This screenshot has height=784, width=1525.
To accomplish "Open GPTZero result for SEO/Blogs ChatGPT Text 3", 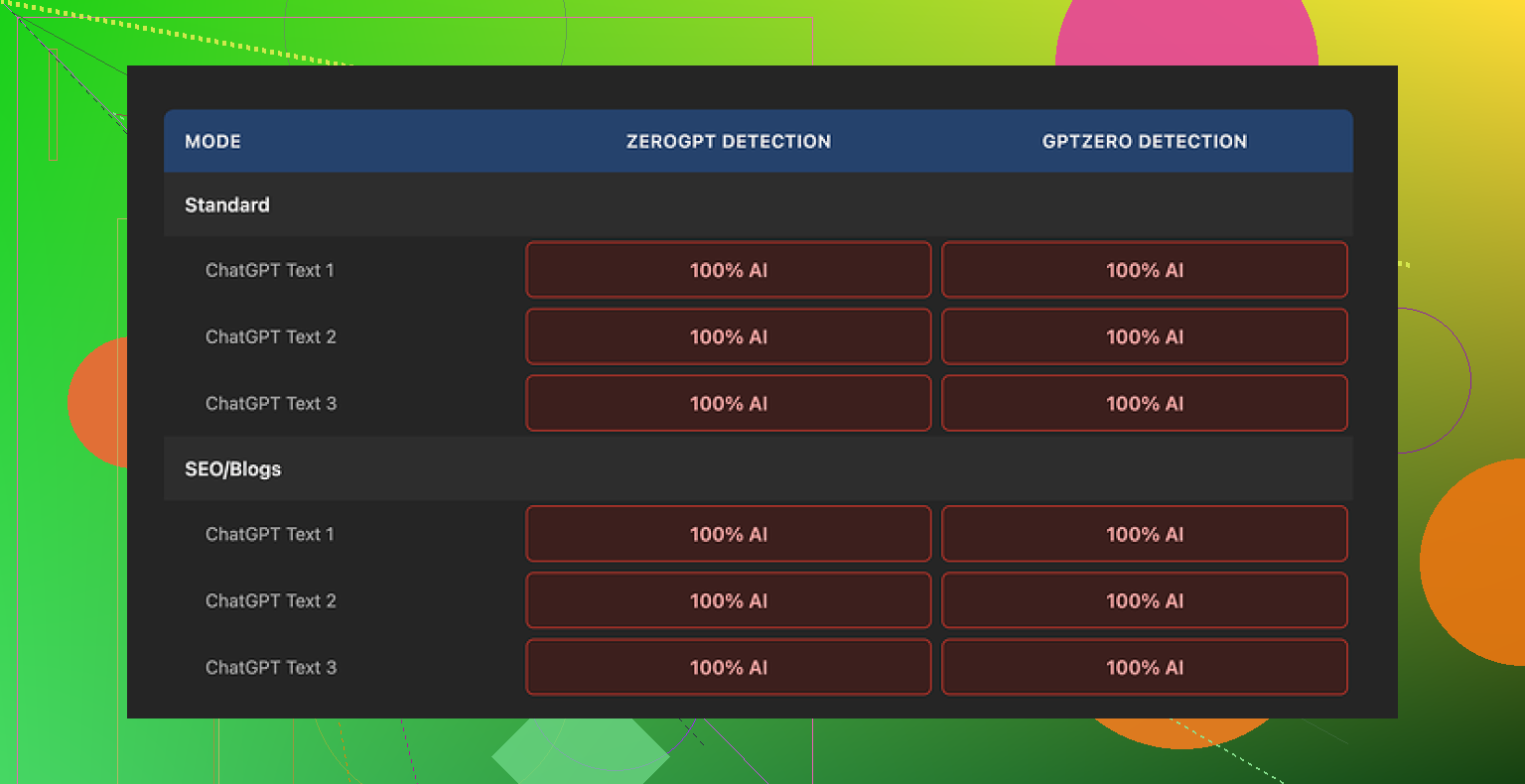I will click(1144, 667).
